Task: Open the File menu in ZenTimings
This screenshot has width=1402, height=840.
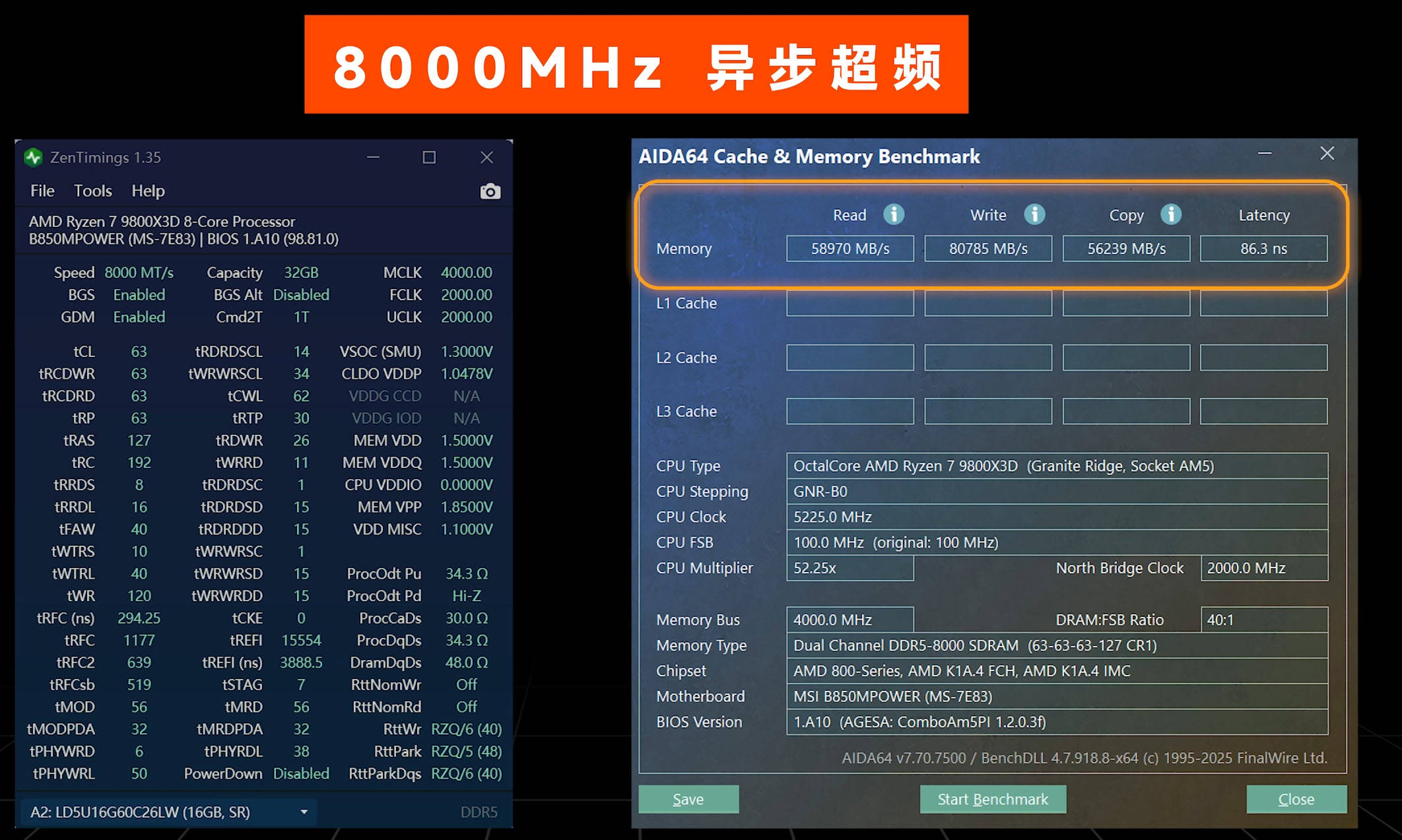Action: (x=42, y=191)
